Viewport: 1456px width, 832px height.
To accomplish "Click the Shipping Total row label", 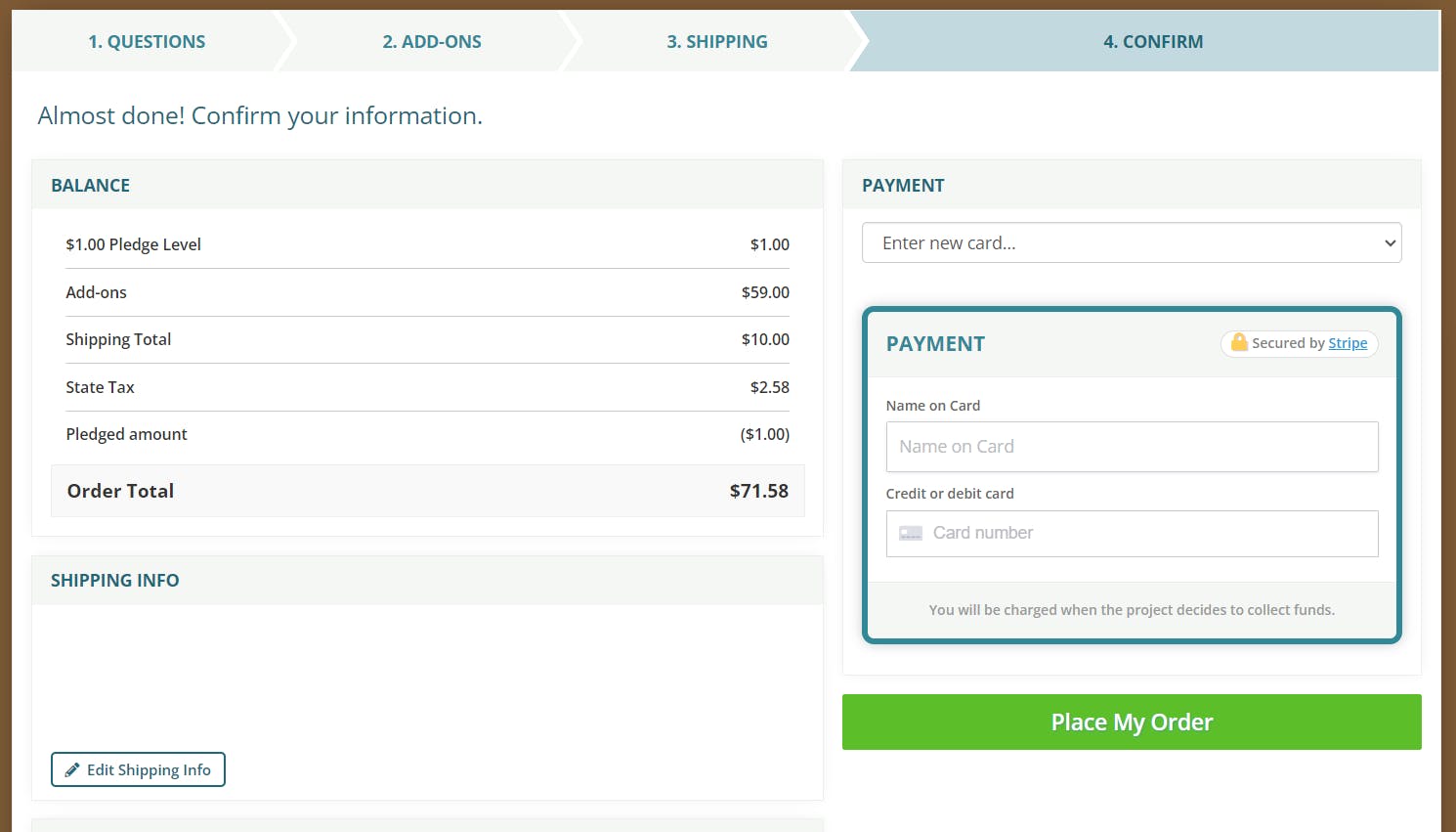I will click(x=118, y=339).
